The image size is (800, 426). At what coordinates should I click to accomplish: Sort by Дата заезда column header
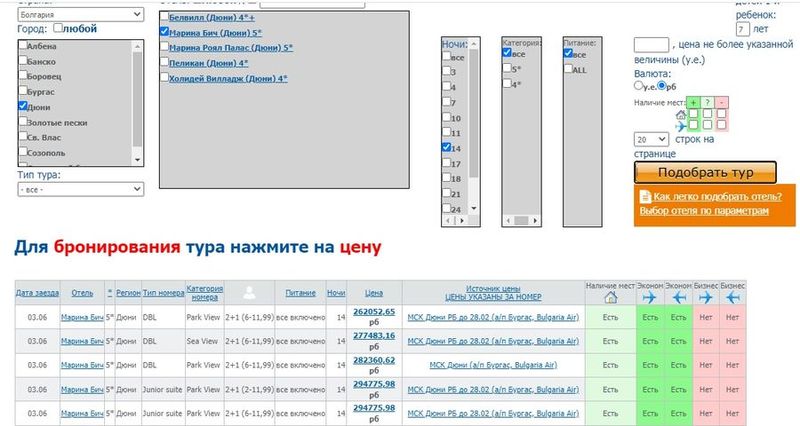[x=37, y=293]
